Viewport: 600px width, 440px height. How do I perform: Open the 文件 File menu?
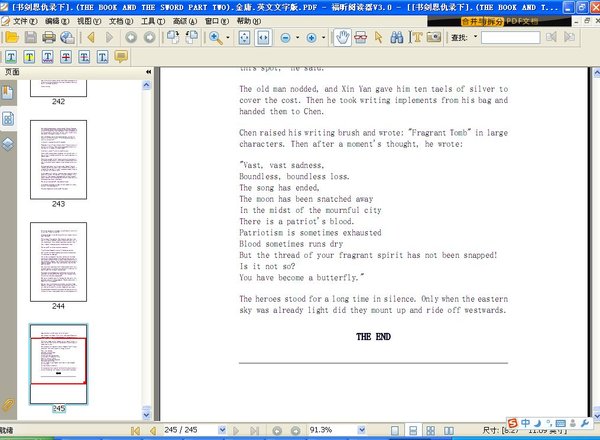(24, 21)
